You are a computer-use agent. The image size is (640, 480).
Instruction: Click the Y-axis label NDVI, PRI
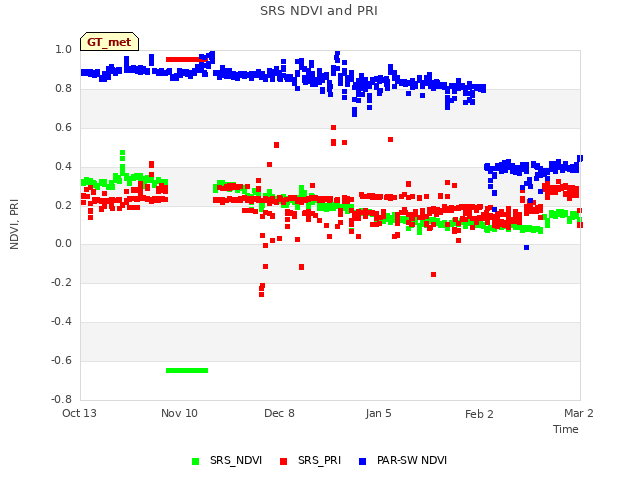click(14, 224)
